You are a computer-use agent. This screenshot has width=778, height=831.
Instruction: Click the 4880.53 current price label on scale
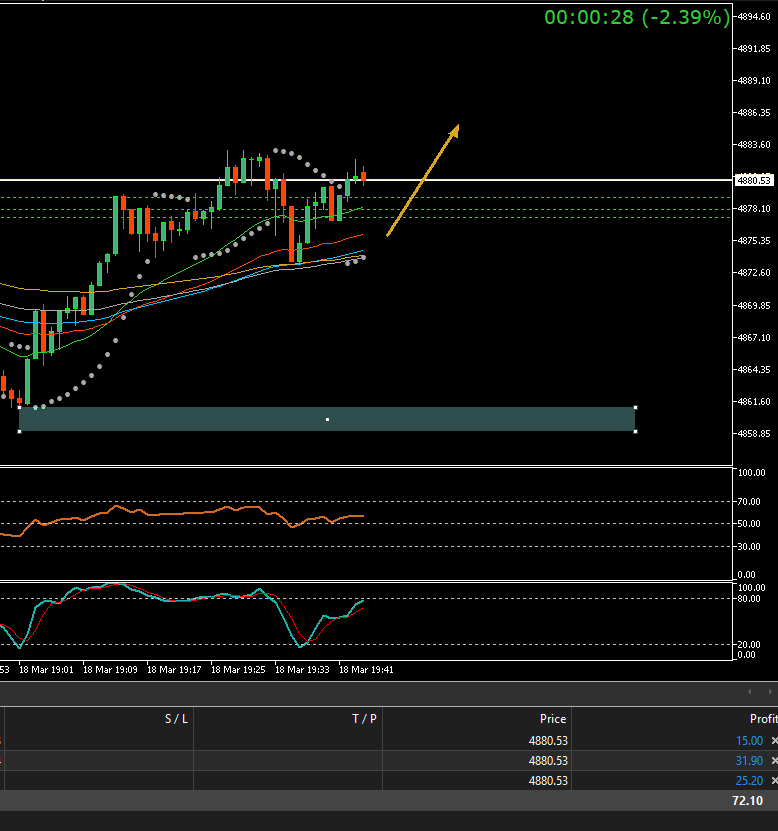click(753, 180)
